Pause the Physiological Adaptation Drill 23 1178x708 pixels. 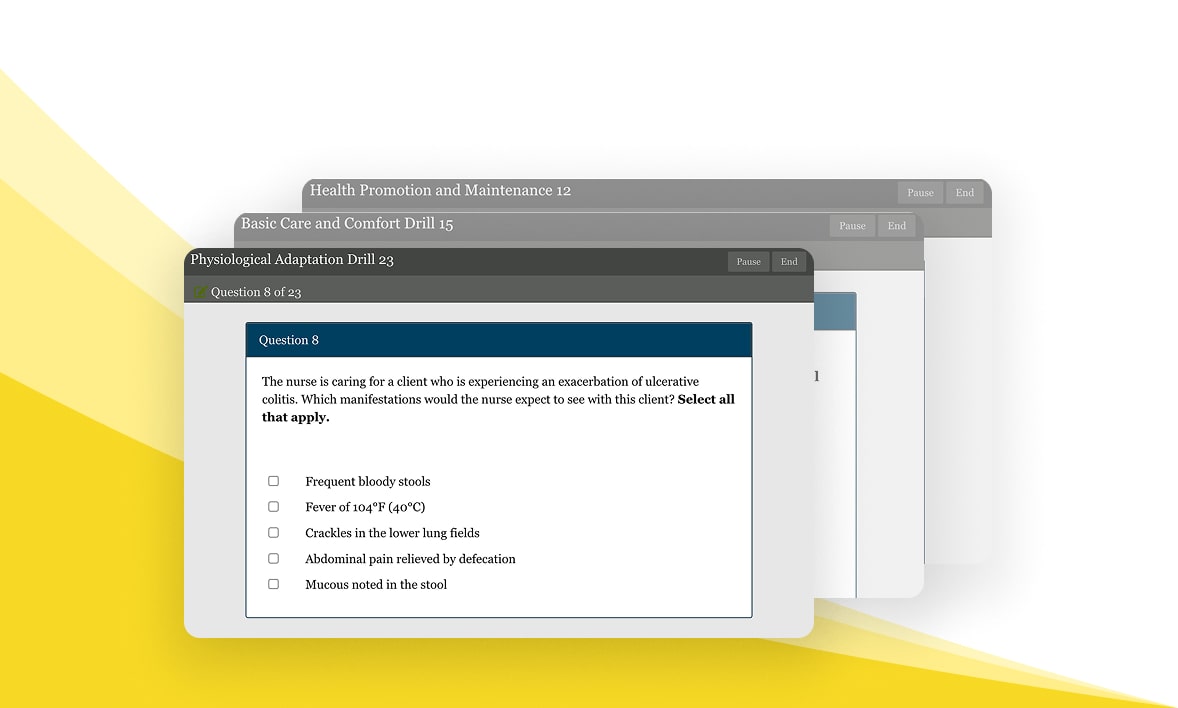tap(748, 262)
